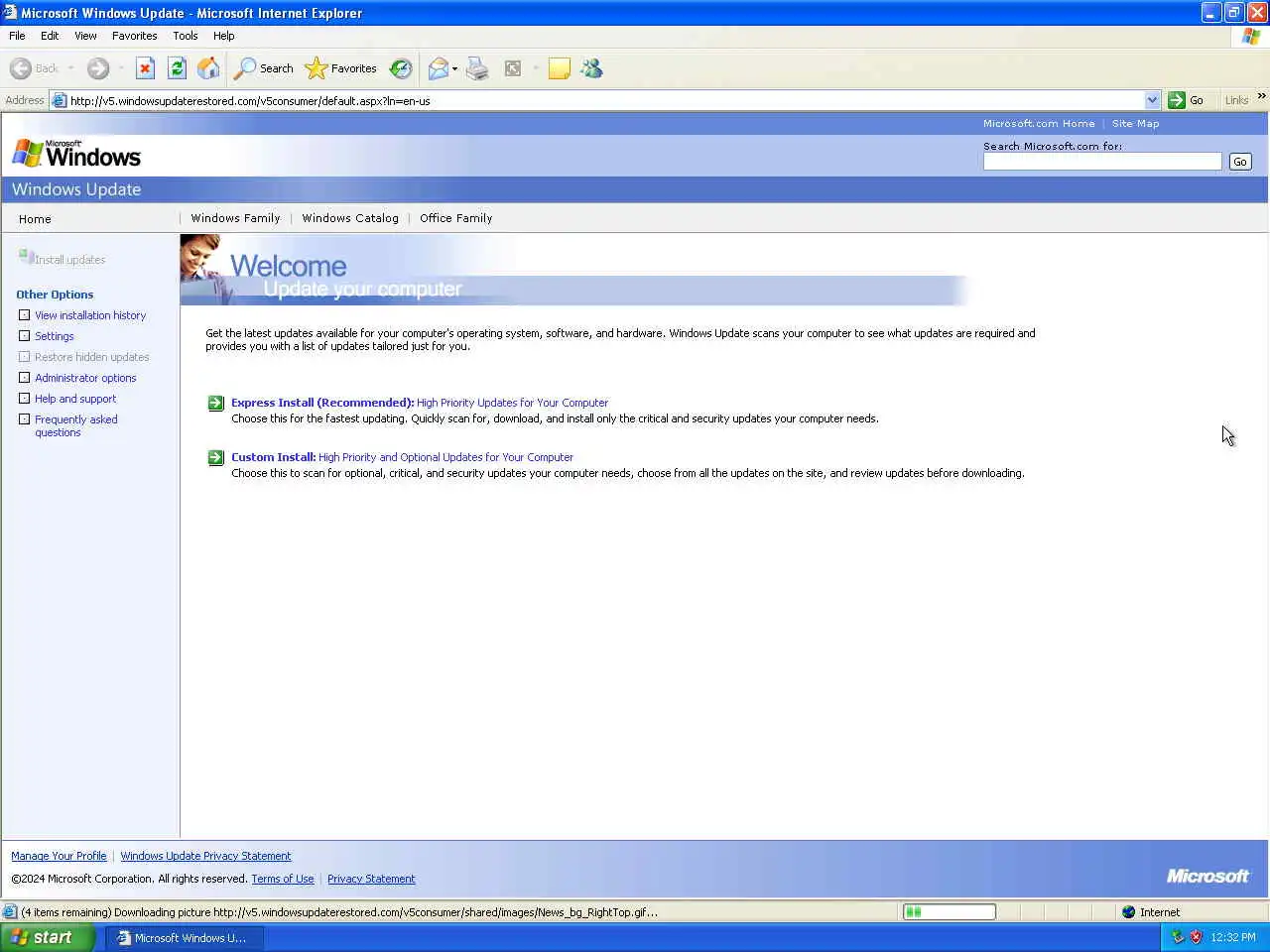
Task: Open the Windows Family tab
Action: 235,218
